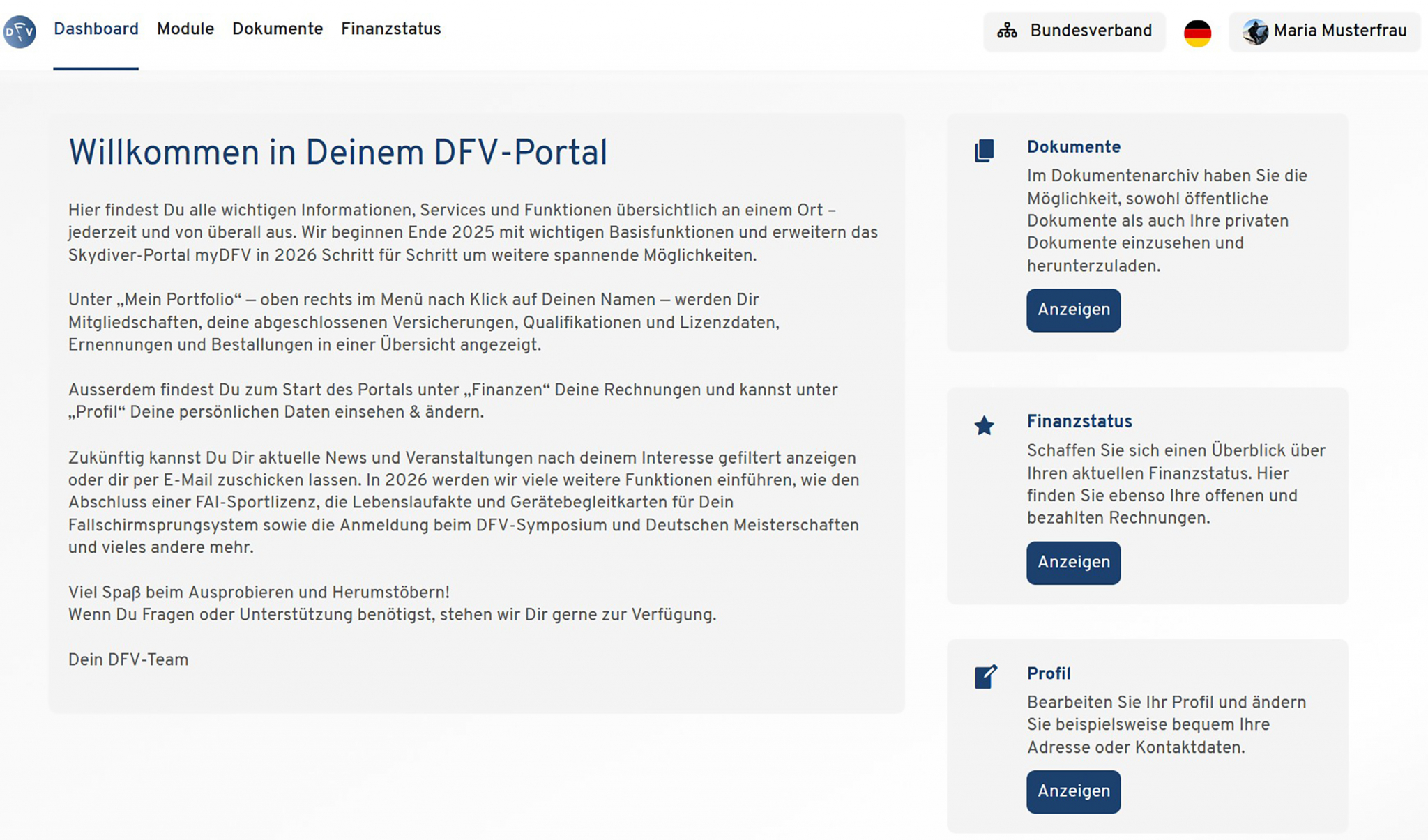Click the Dokumente card heading
The width and height of the screenshot is (1428, 840).
(x=1073, y=147)
